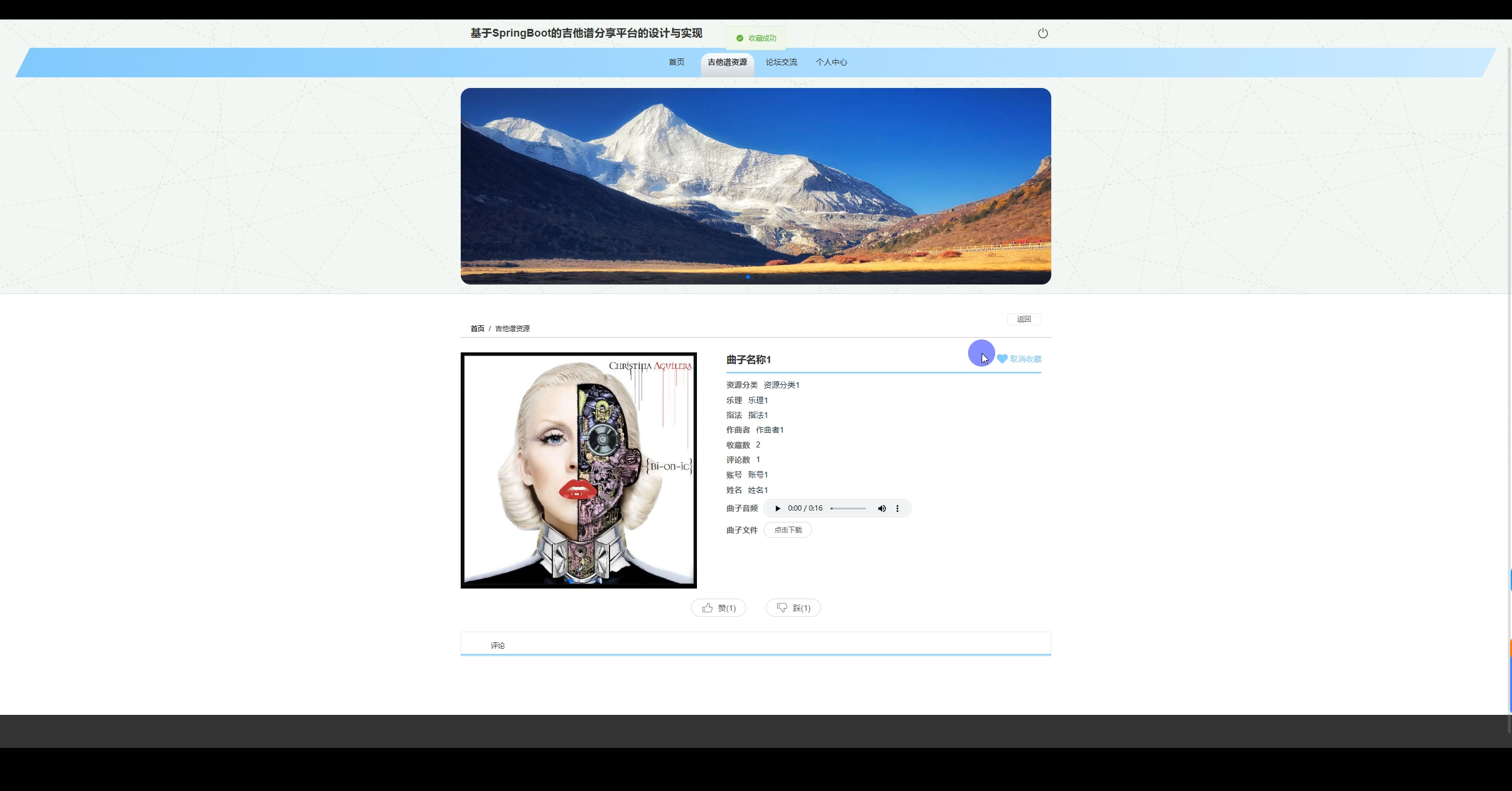Open the 首页 navigation tab
Viewport: 1512px width, 791px height.
(676, 62)
